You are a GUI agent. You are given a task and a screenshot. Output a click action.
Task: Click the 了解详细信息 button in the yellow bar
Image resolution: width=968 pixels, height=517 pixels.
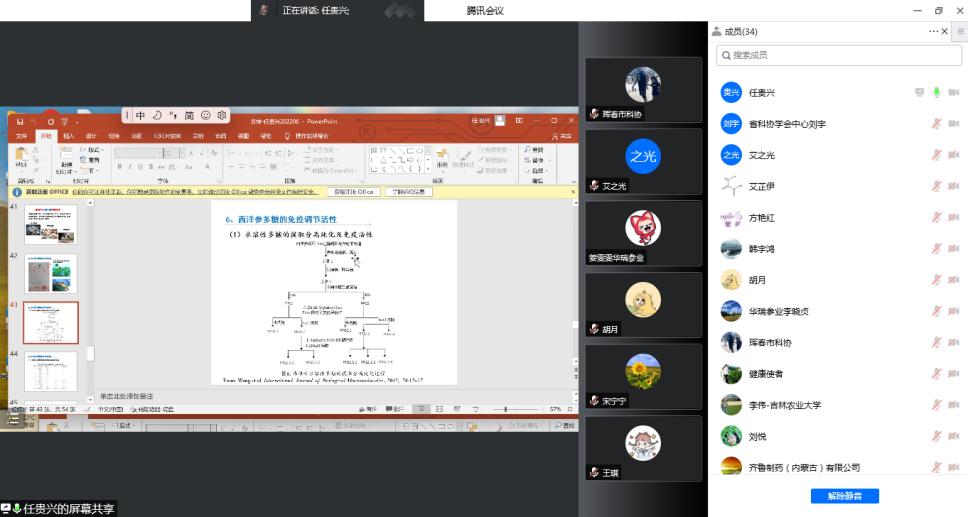pos(407,191)
